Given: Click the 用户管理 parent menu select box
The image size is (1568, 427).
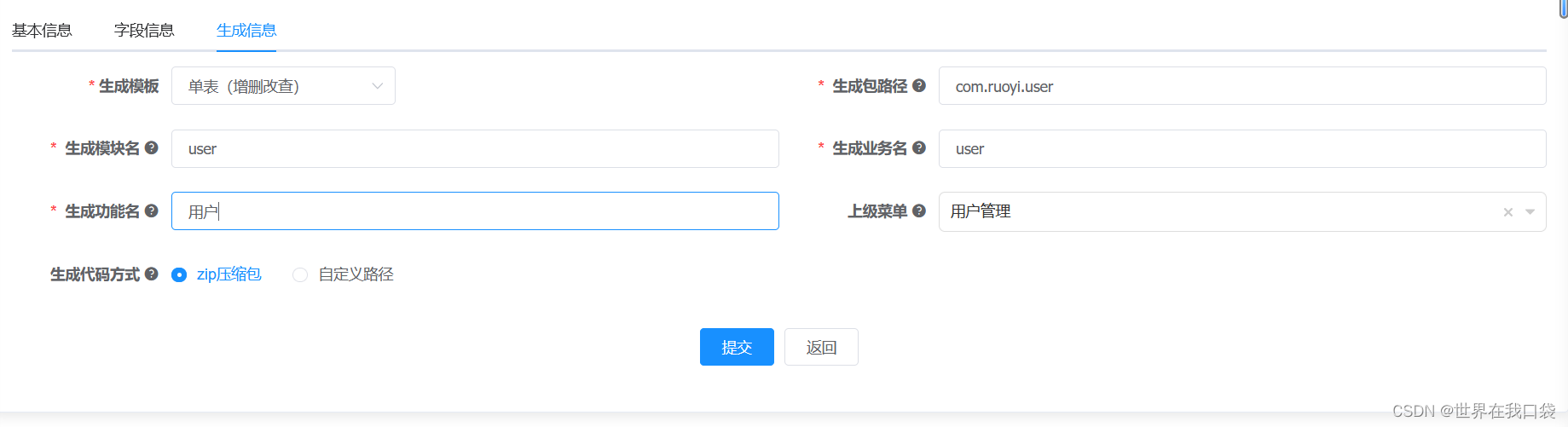Looking at the screenshot, I should pos(1242,211).
